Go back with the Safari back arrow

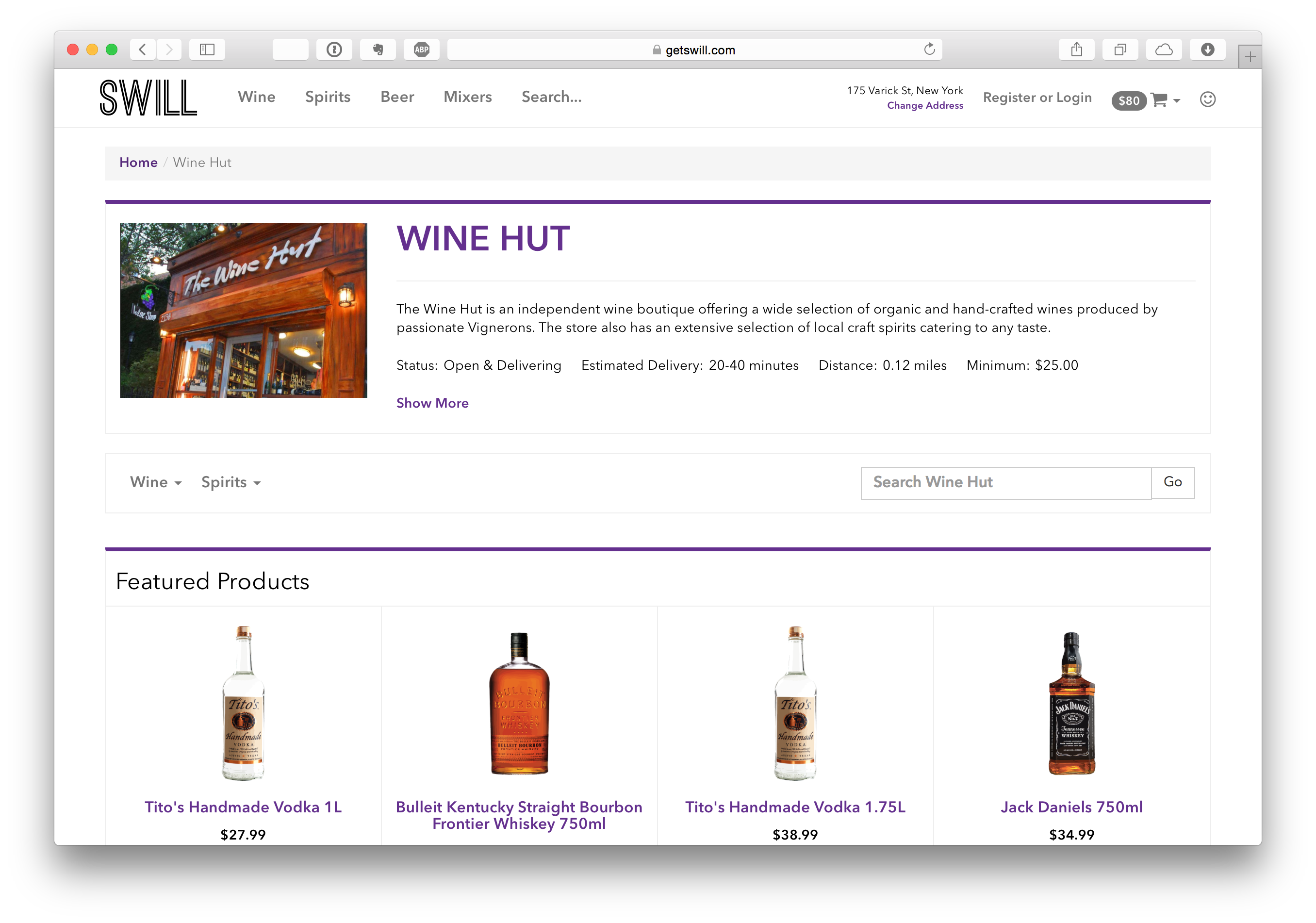pos(143,50)
